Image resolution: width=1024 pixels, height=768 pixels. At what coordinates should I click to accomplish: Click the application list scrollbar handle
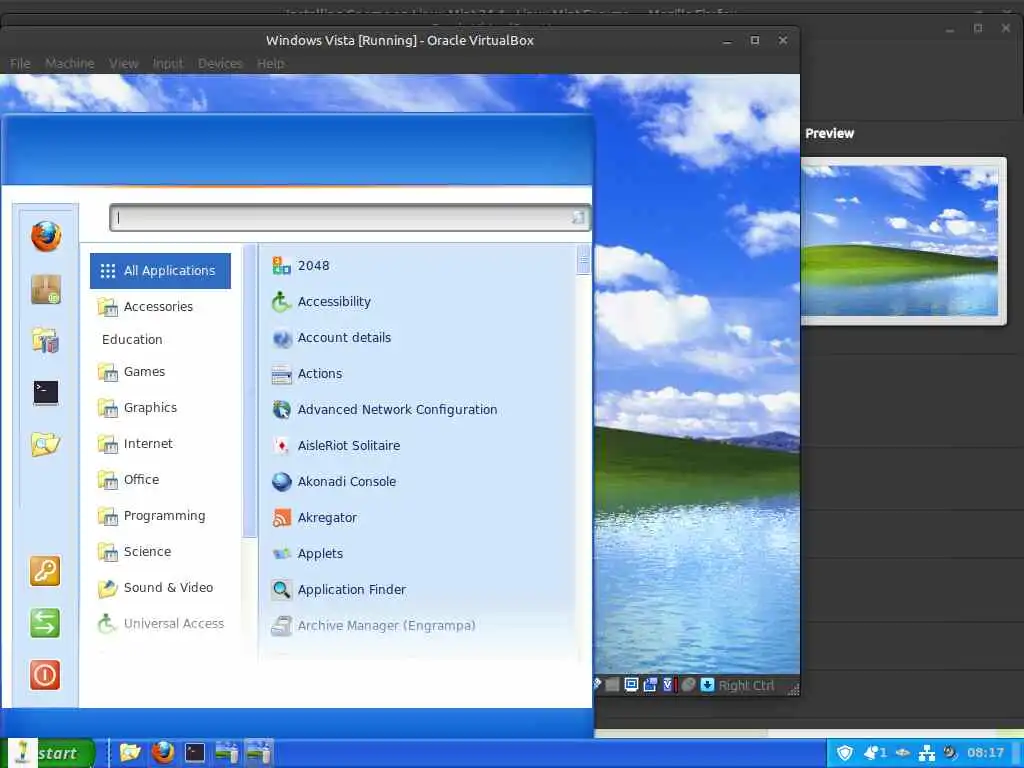583,261
